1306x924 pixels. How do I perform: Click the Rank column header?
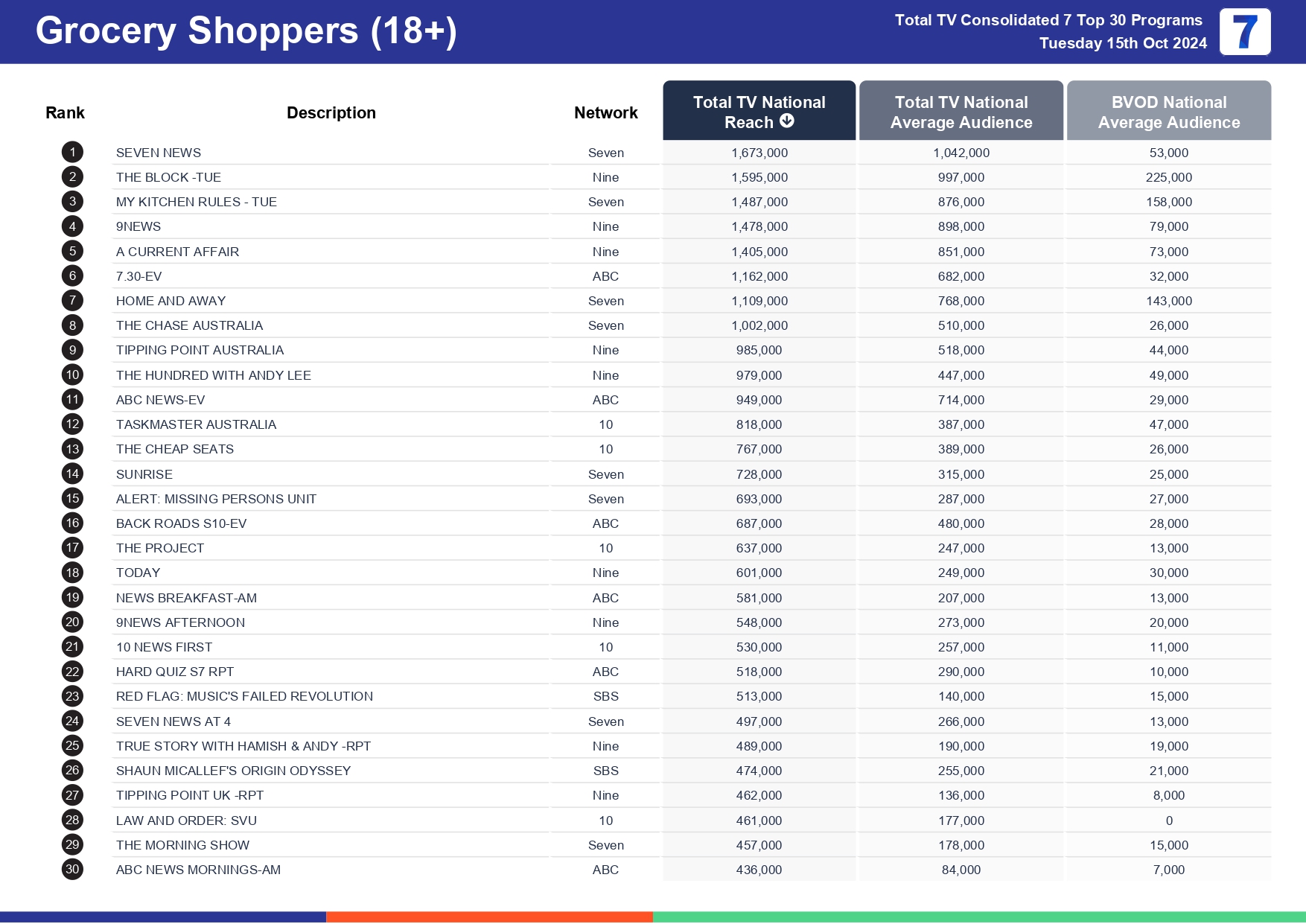[x=65, y=113]
